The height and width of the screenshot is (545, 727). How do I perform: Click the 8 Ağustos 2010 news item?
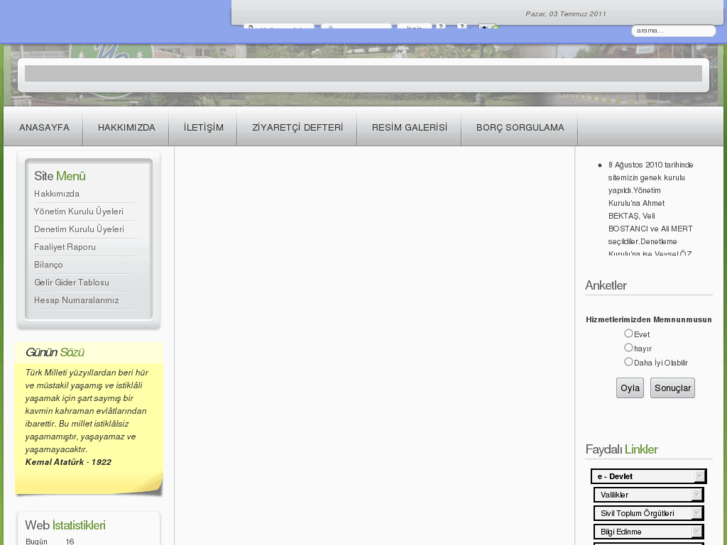(x=650, y=209)
